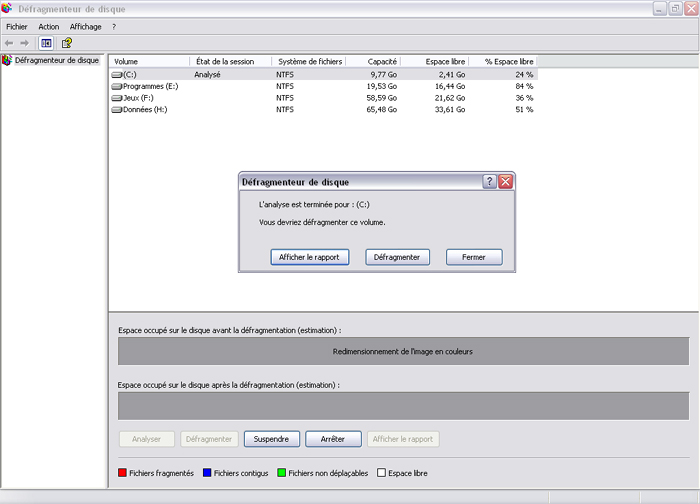Click the Help properties toolbar icon
700x504 pixels.
[x=67, y=43]
